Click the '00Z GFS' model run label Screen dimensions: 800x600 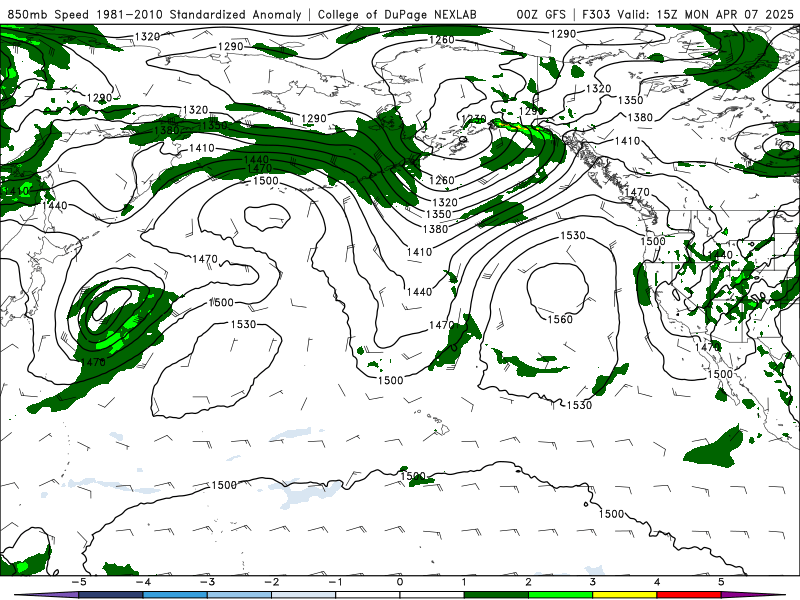[x=541, y=14]
